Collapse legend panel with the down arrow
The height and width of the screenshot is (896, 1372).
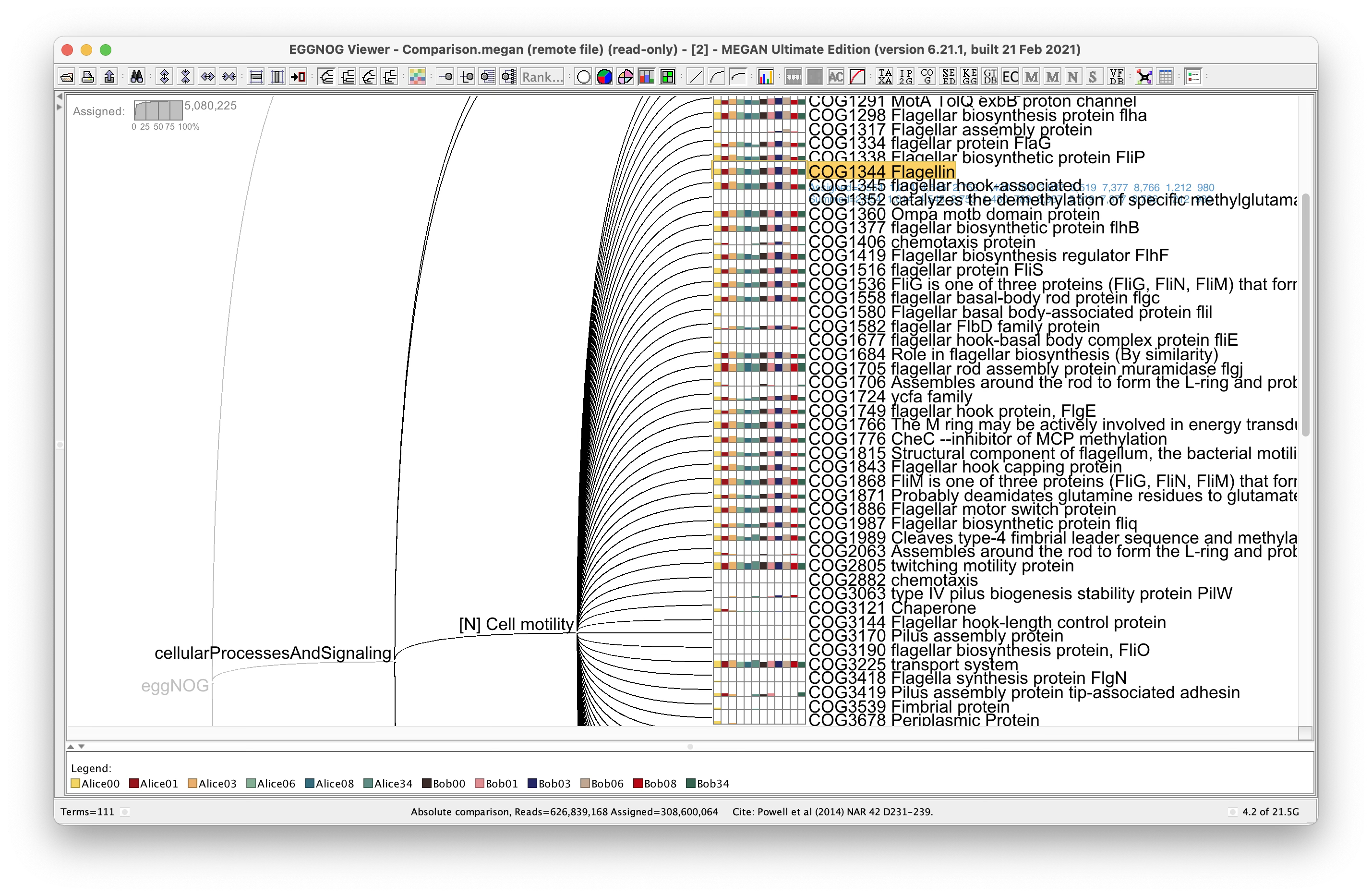point(81,747)
